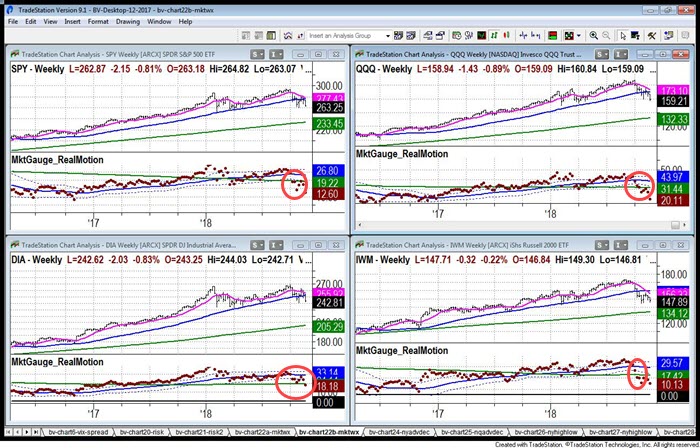The image size is (700, 448).
Task: Click the hammer and tools toolbar icon
Action: click(651, 36)
